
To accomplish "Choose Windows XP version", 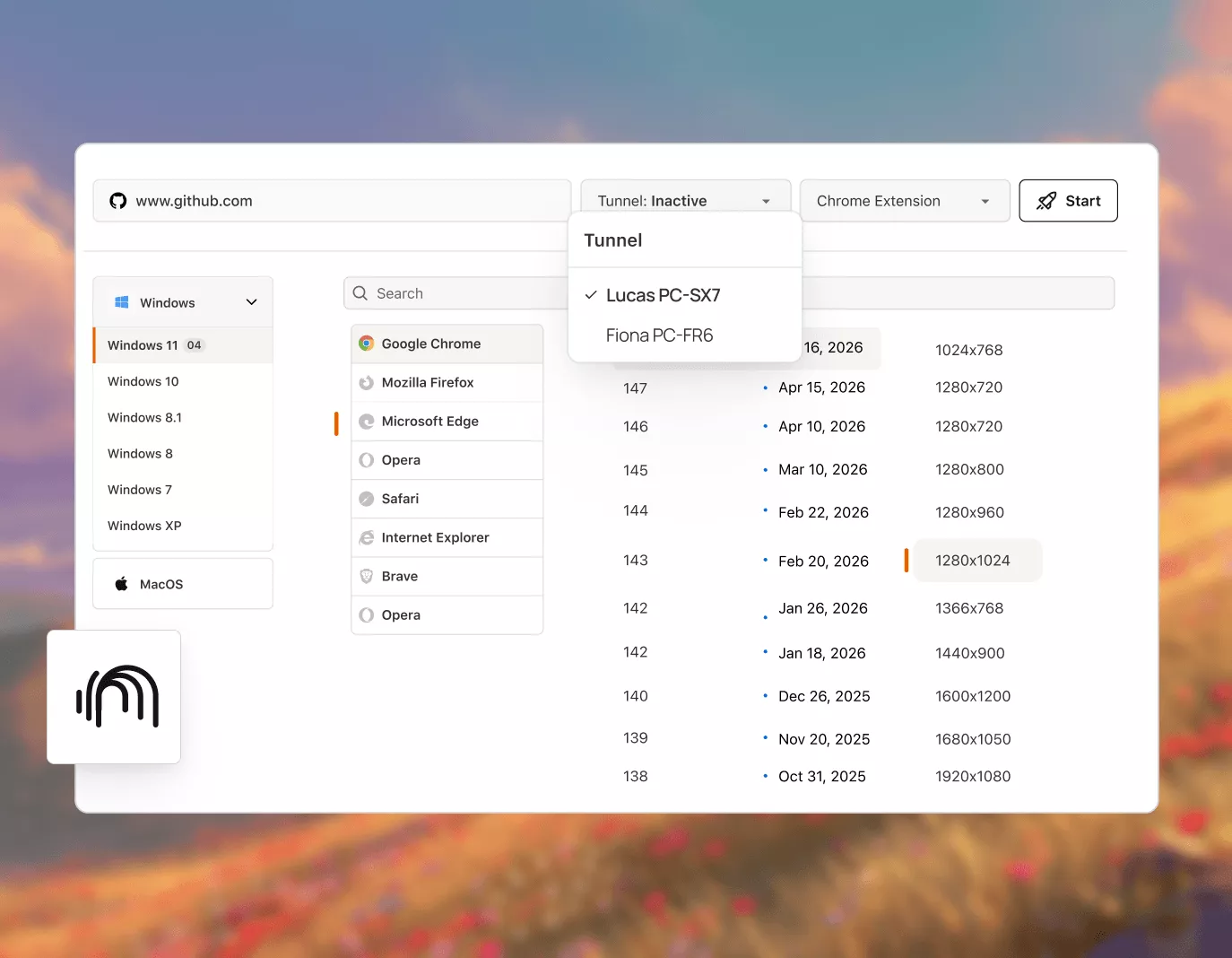I will point(183,526).
